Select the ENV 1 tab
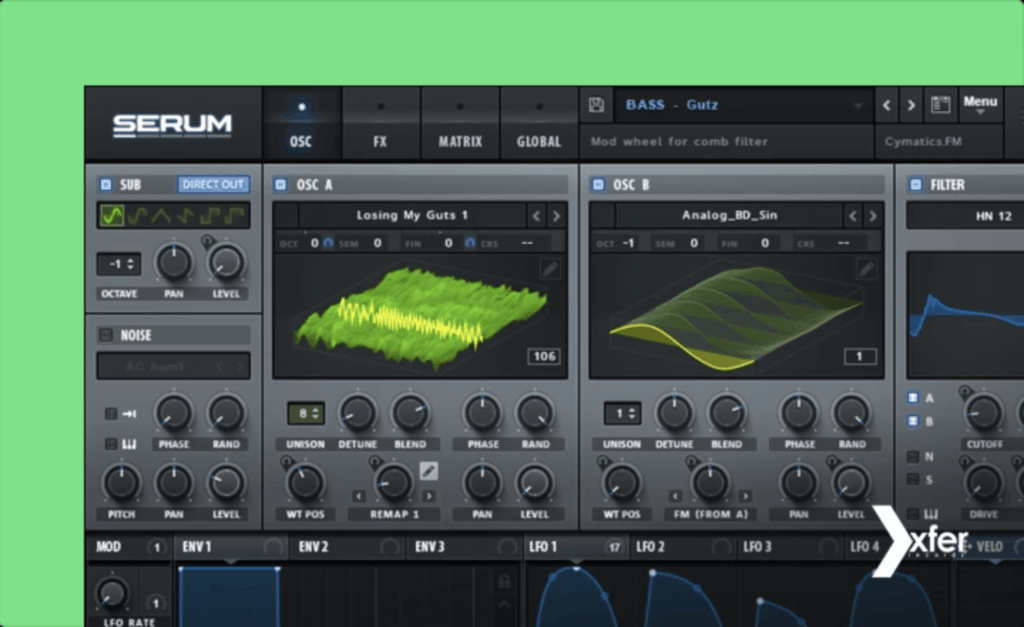Image resolution: width=1024 pixels, height=627 pixels. [x=231, y=547]
